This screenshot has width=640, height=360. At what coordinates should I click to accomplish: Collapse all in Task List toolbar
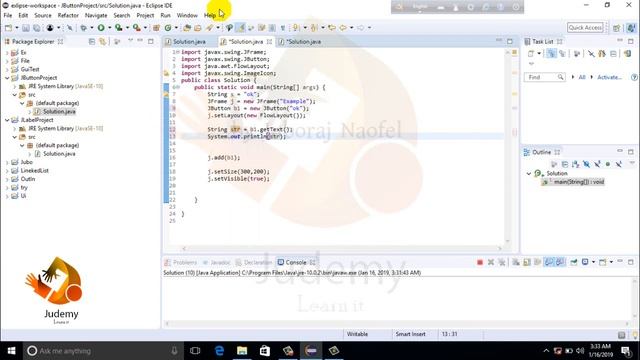[613, 53]
